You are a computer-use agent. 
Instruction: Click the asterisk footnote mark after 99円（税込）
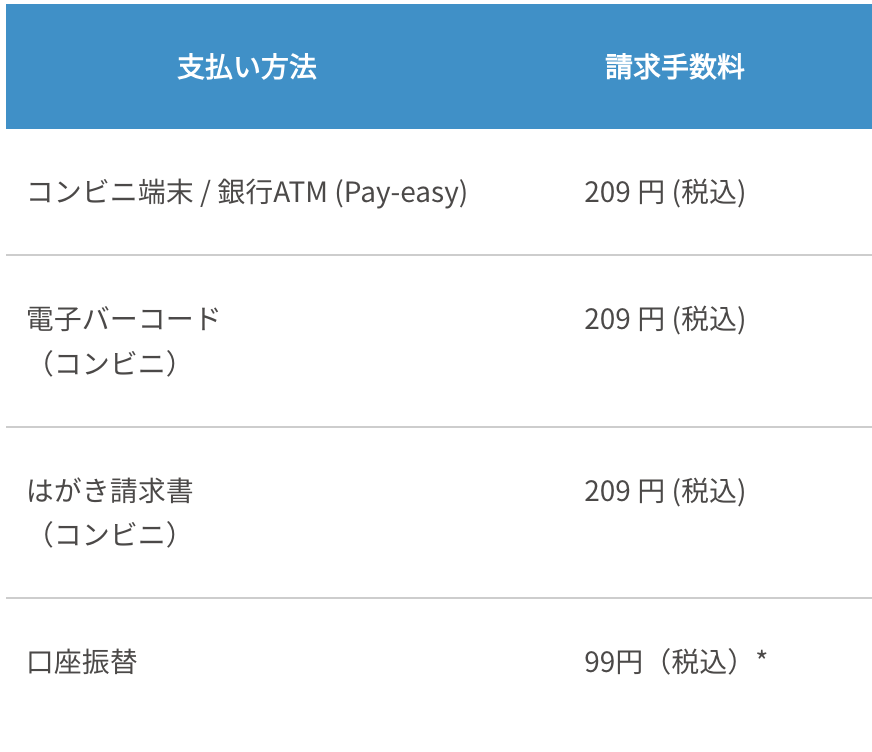pos(762,657)
